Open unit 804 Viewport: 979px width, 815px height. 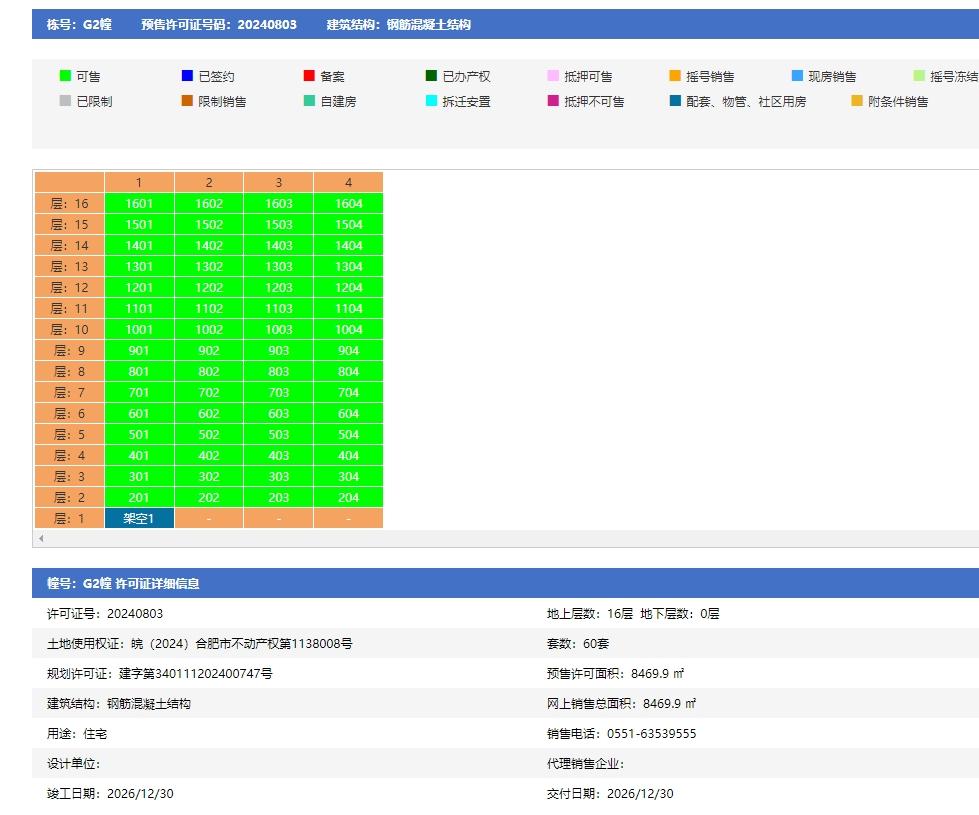(x=348, y=372)
